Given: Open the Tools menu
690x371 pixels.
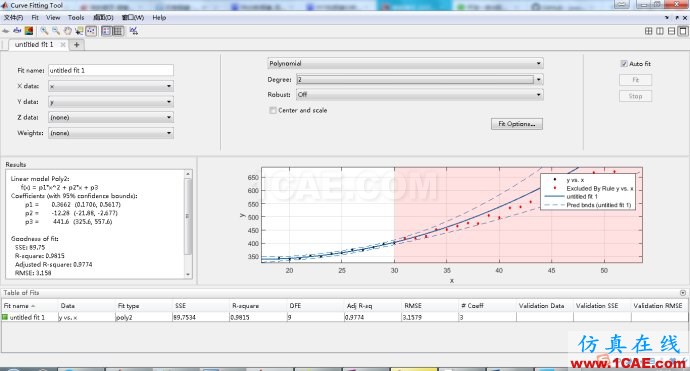Looking at the screenshot, I should 76,18.
